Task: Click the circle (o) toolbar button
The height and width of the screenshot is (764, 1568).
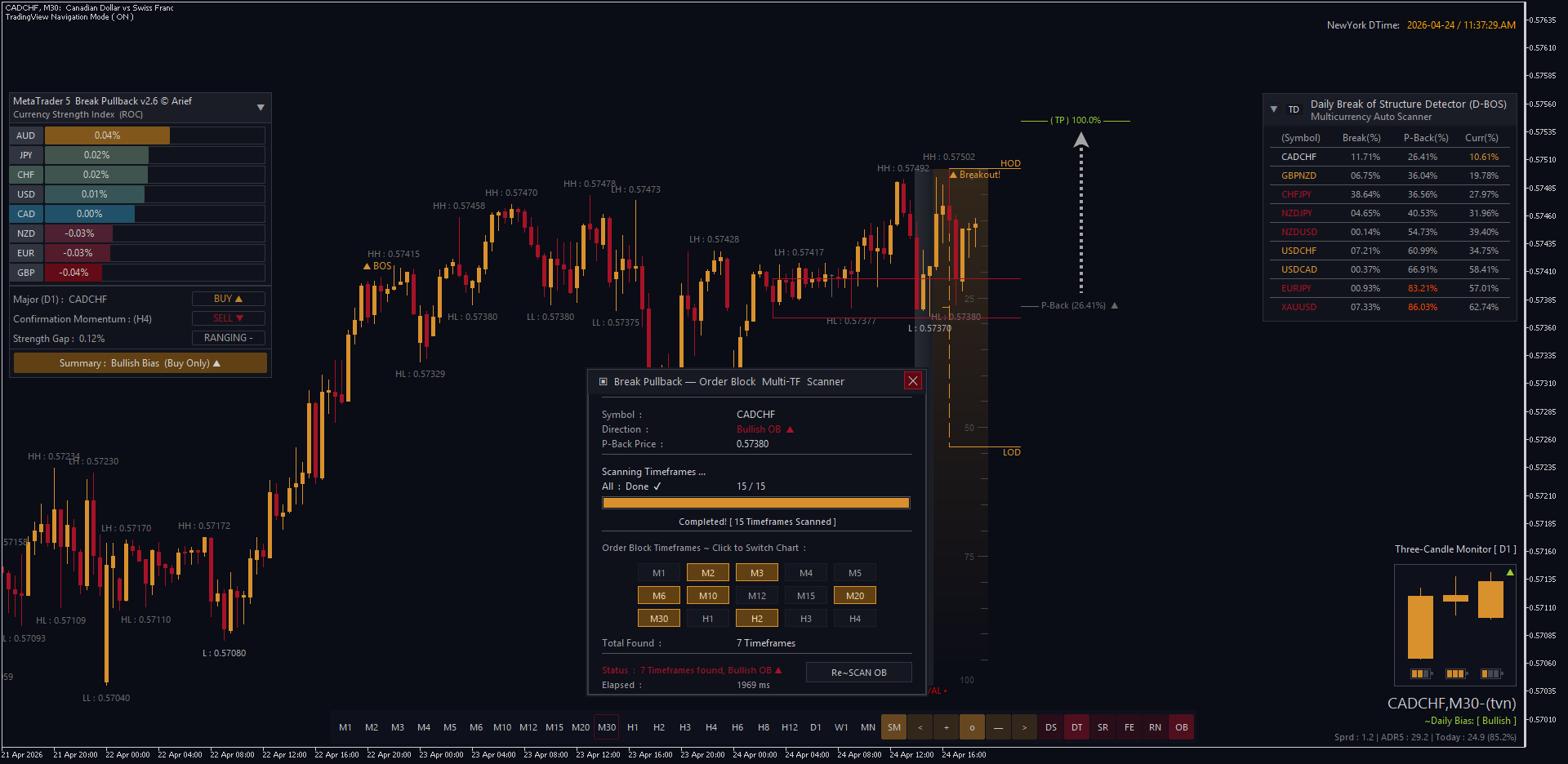Action: [973, 727]
